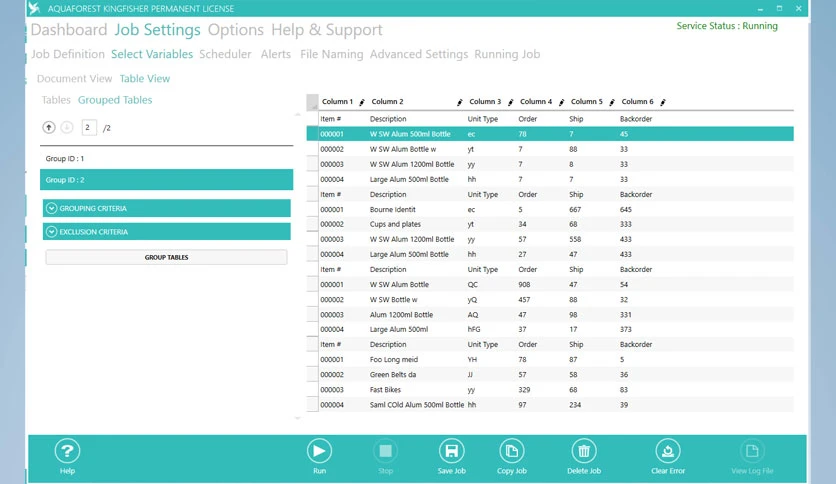The height and width of the screenshot is (484, 836).
Task: Switch to Alerts sub-tab
Action: pos(276,54)
